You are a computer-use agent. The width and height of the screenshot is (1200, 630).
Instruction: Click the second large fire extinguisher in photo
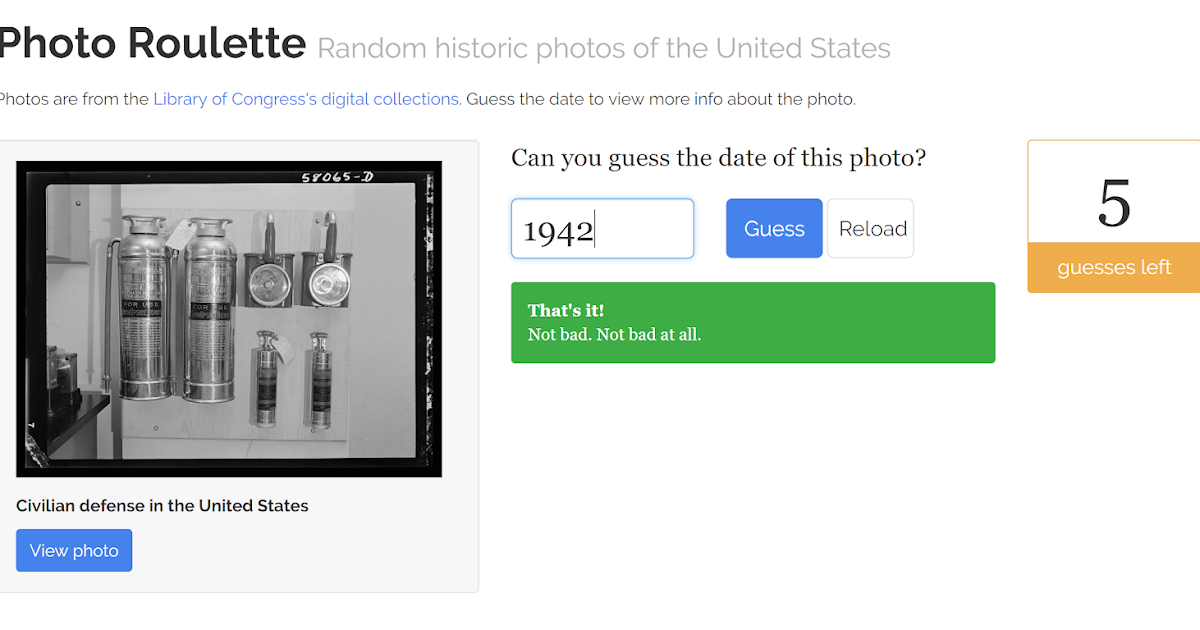point(208,310)
